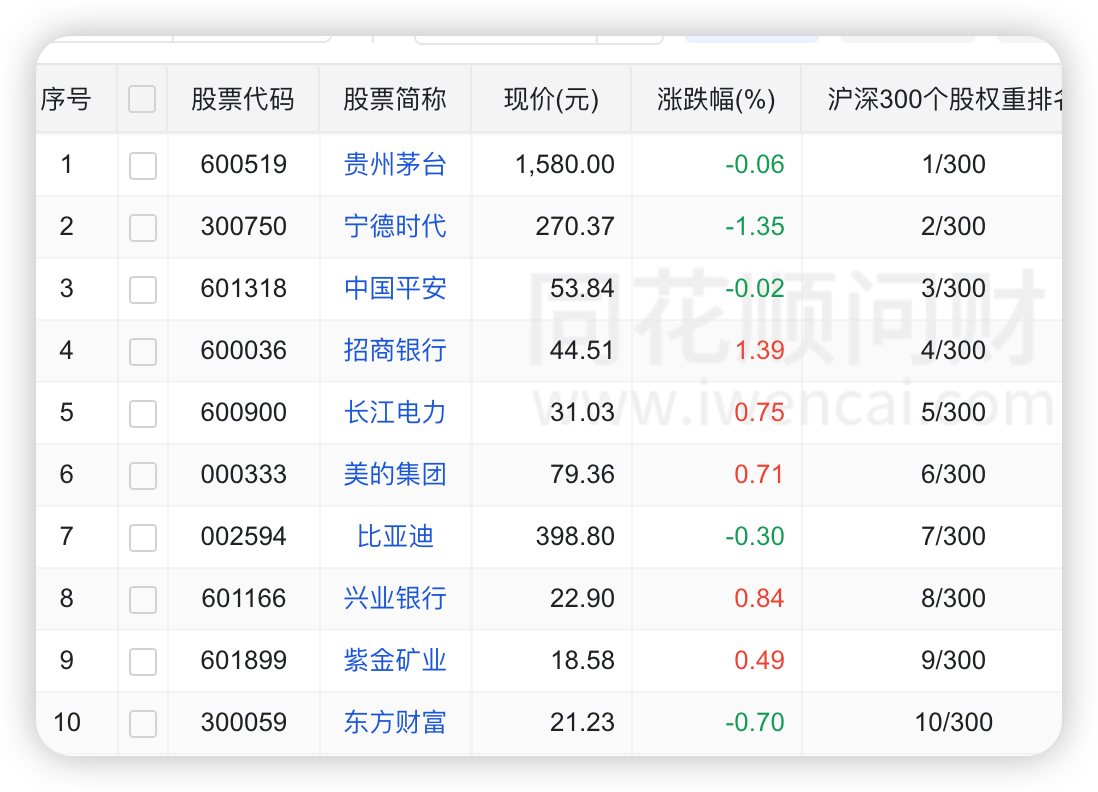Click the price 398.80
1098x792 pixels.
(x=575, y=536)
